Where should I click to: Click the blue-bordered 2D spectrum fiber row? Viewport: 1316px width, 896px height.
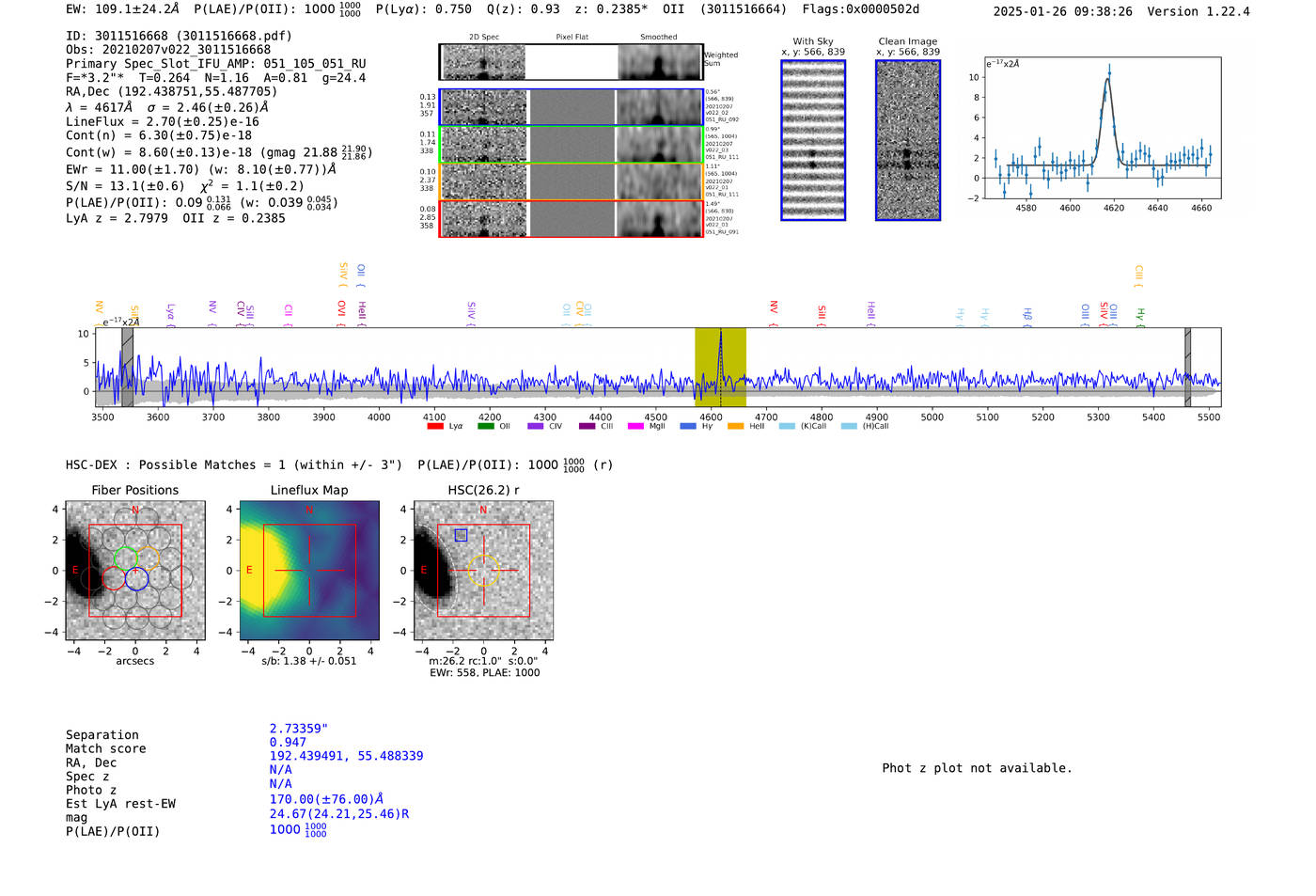[x=571, y=107]
